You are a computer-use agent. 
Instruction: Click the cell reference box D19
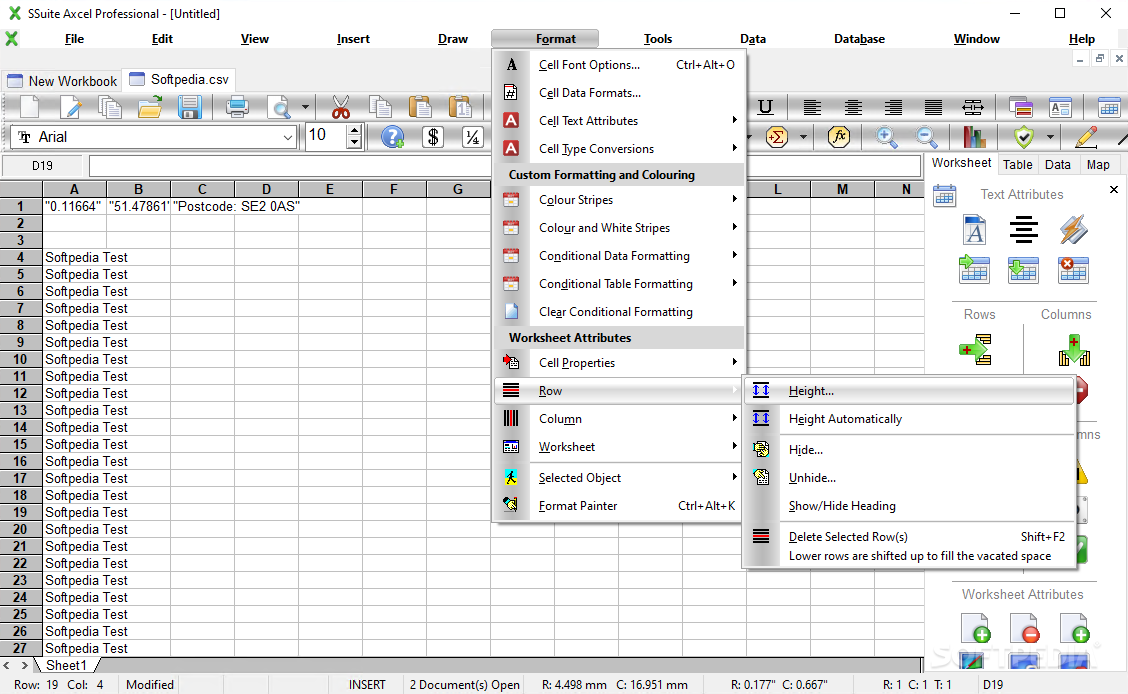tap(42, 165)
